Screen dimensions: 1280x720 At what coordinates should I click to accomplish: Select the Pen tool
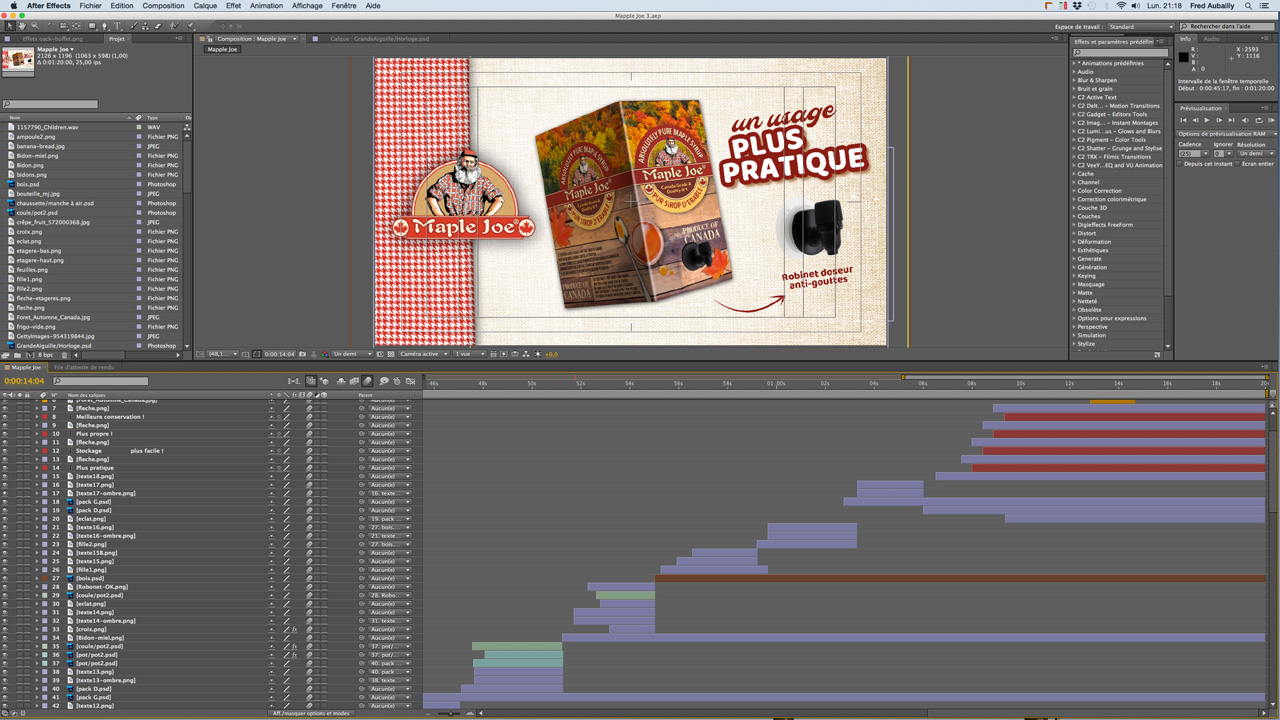click(105, 26)
